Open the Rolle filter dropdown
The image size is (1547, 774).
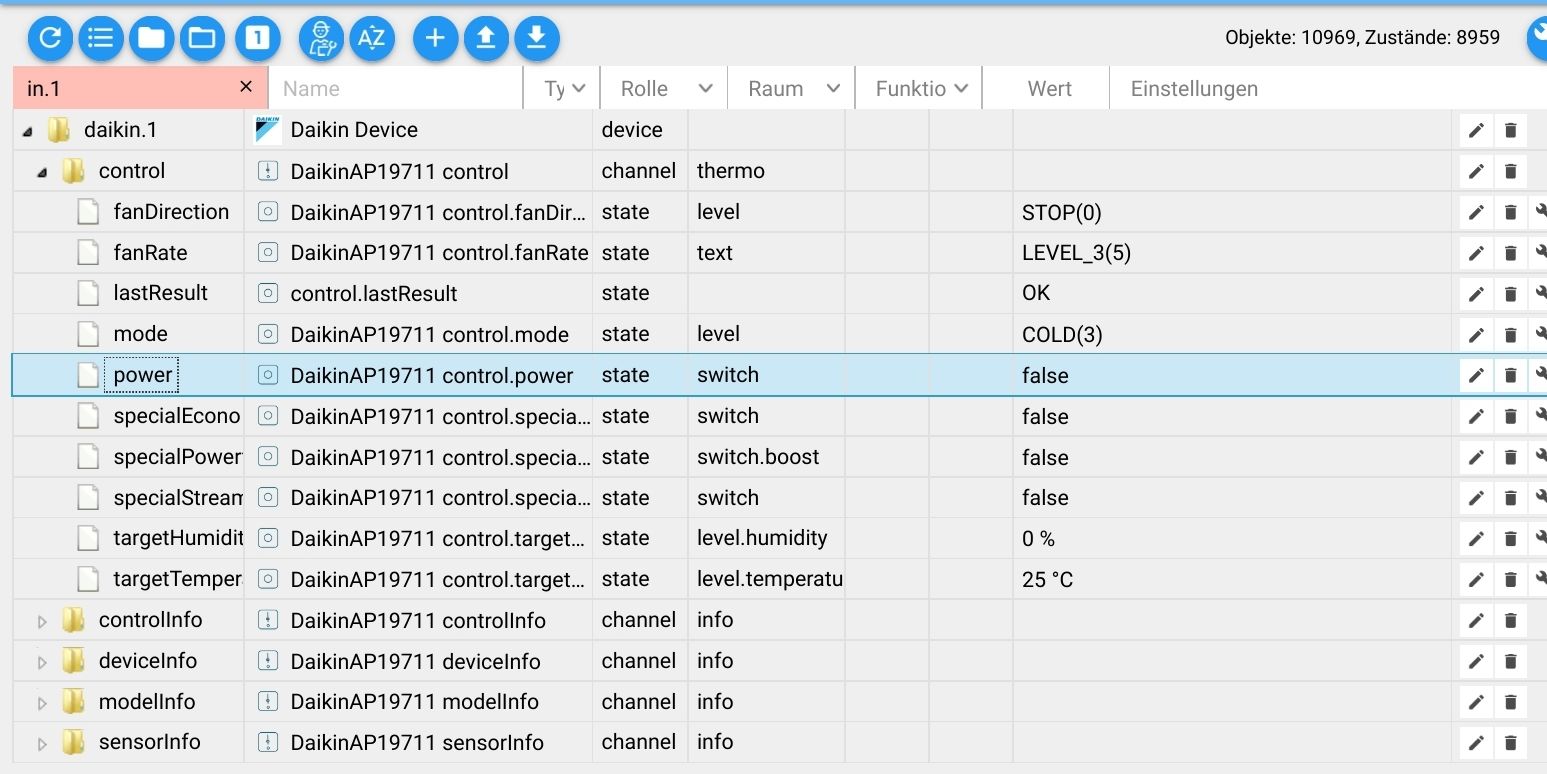point(664,88)
